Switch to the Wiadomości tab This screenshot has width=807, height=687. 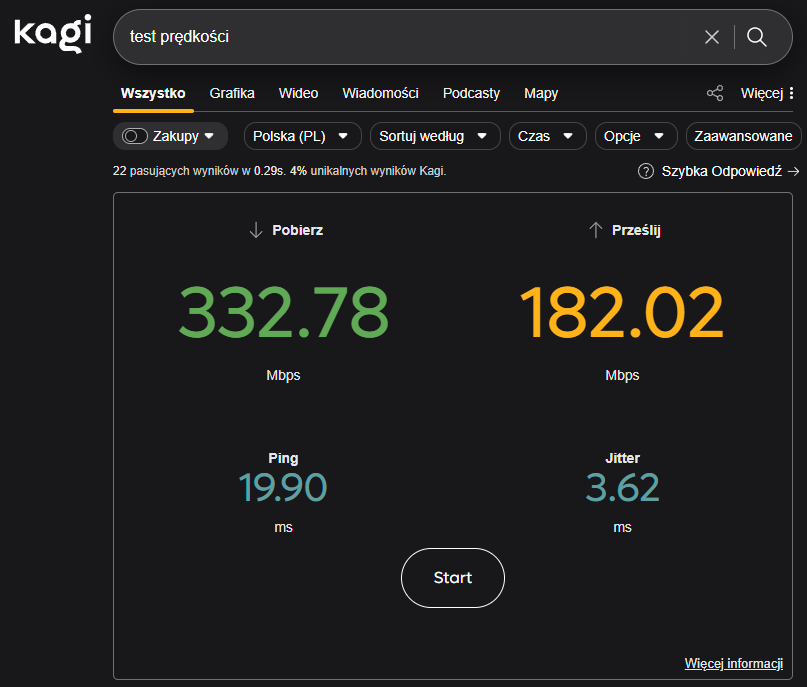[380, 93]
